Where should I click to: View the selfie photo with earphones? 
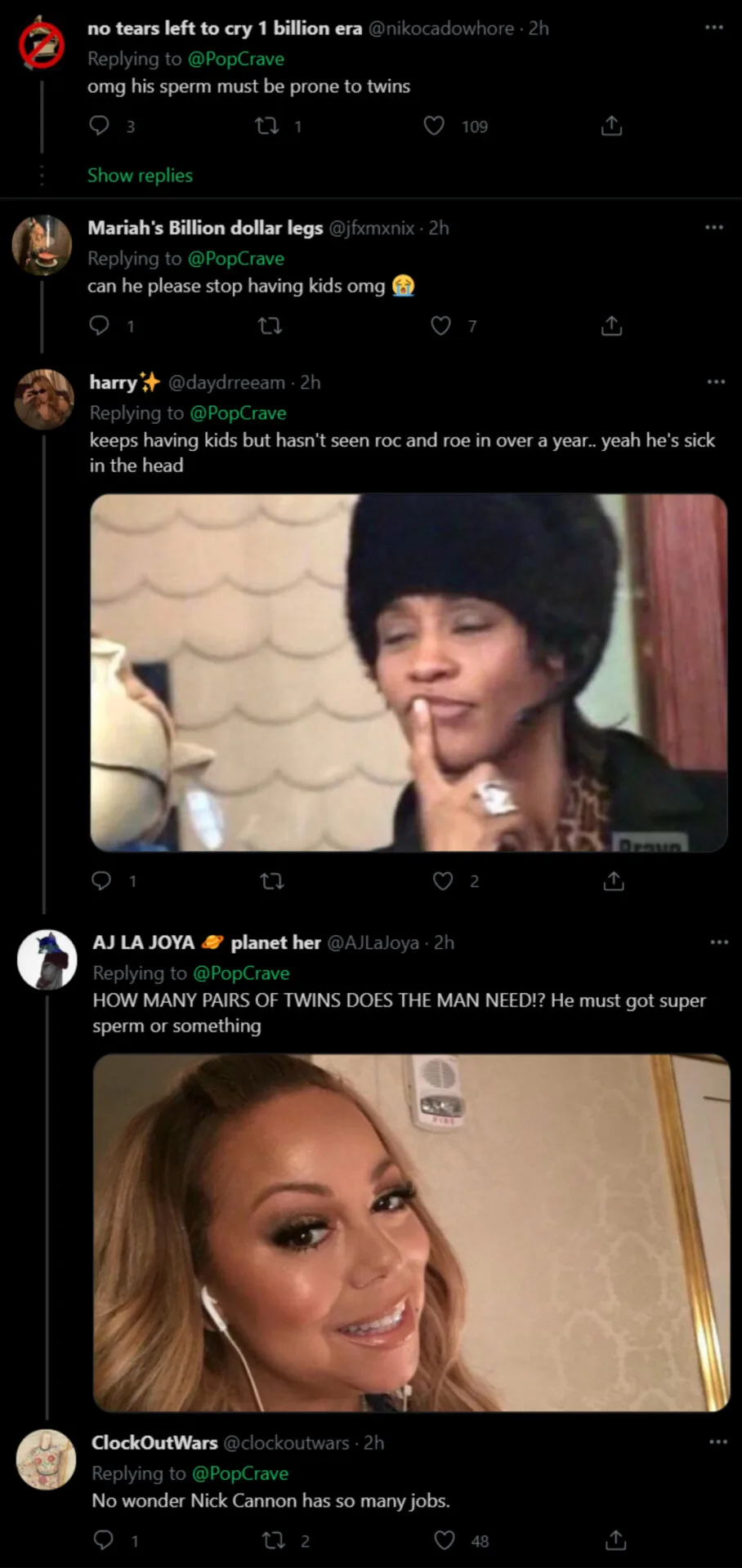411,1232
